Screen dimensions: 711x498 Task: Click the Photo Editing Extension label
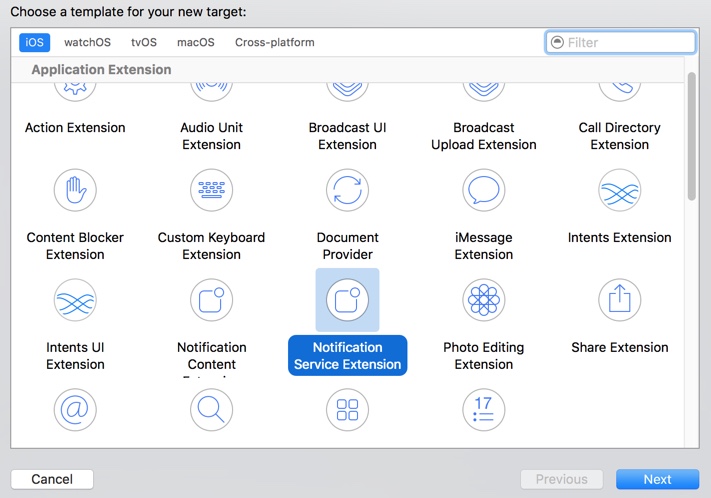(484, 356)
